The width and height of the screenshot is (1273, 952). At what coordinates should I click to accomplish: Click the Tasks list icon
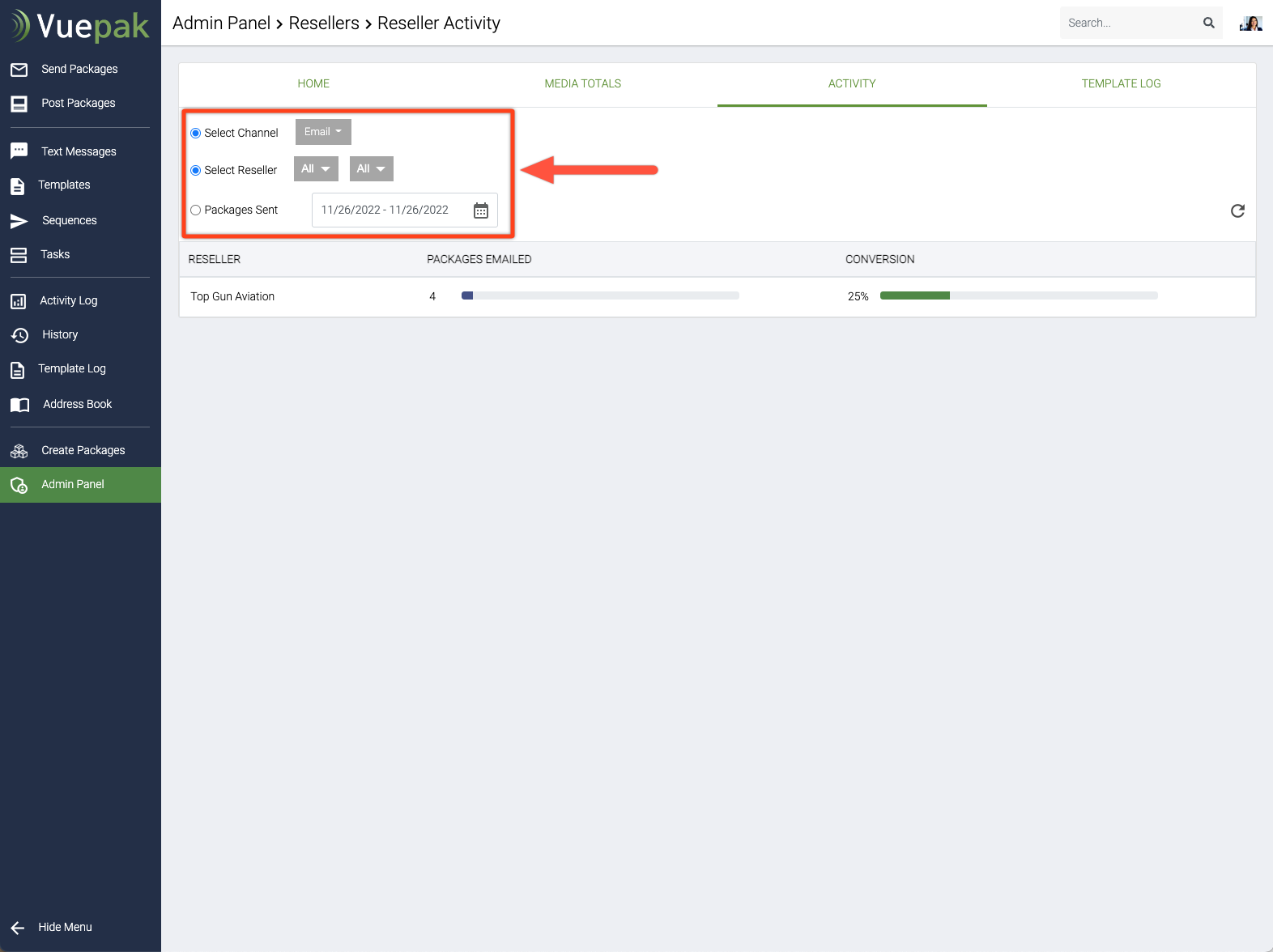(19, 256)
